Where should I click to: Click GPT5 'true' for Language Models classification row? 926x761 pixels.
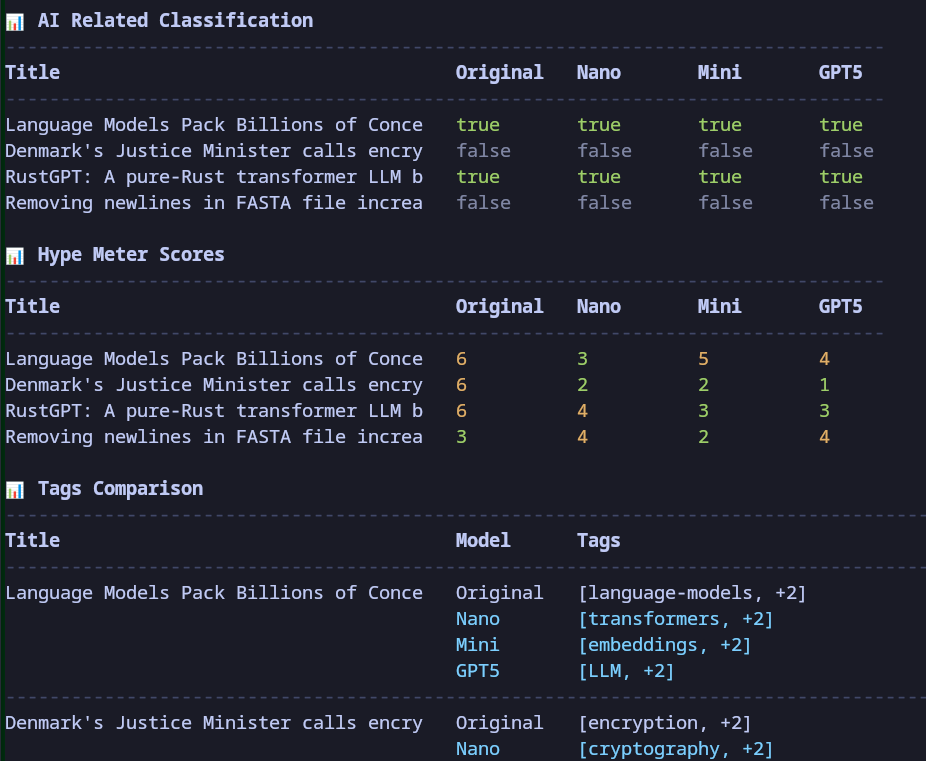[841, 125]
